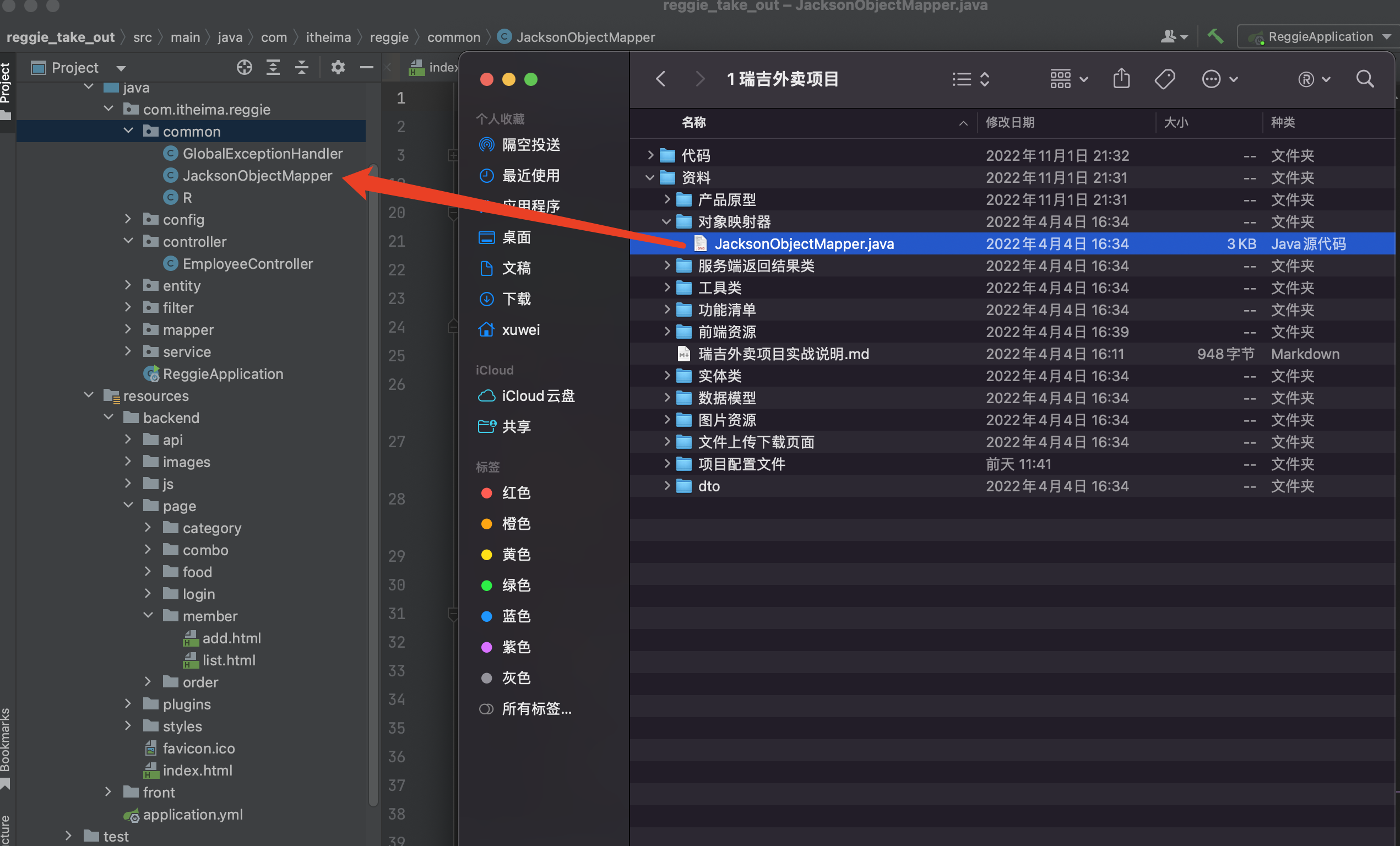Select 瑞吉外卖项目实战说明.md file

coord(783,354)
